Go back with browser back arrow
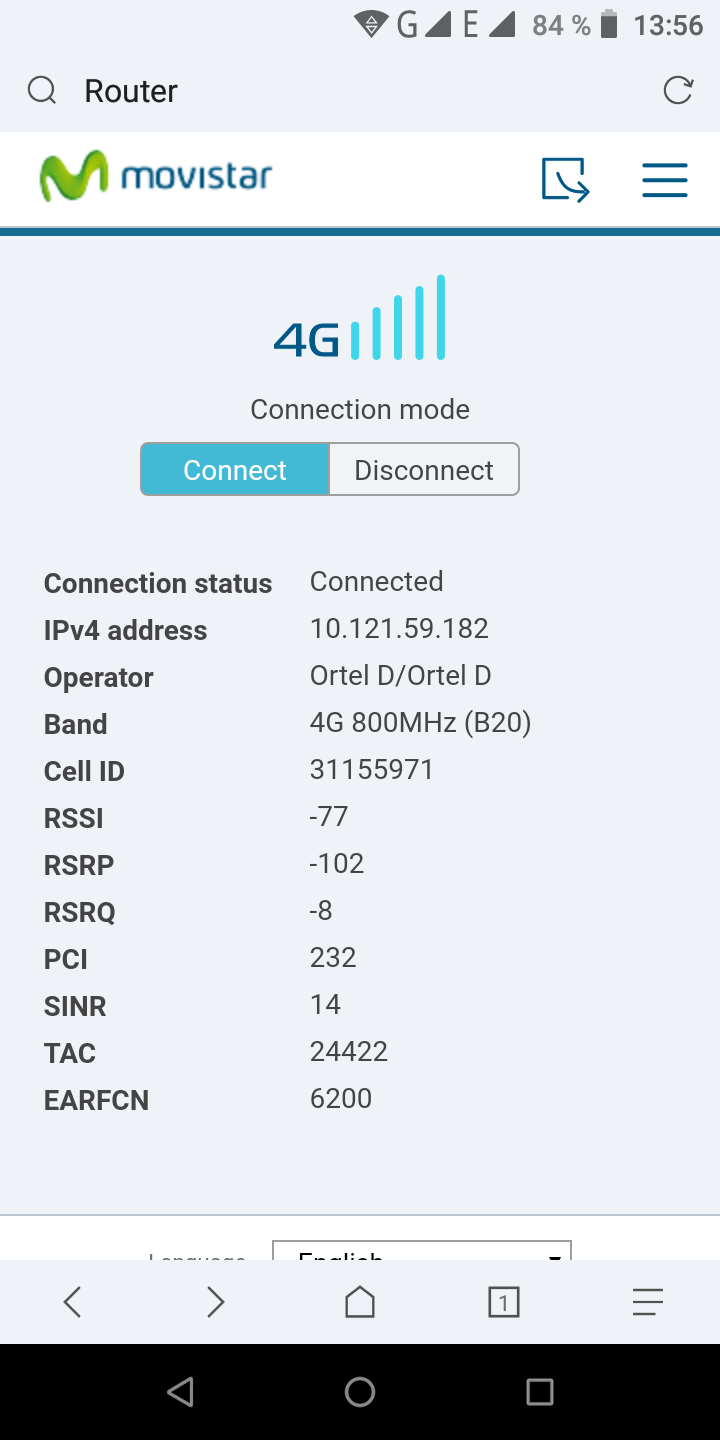This screenshot has width=720, height=1440. pos(72,1302)
